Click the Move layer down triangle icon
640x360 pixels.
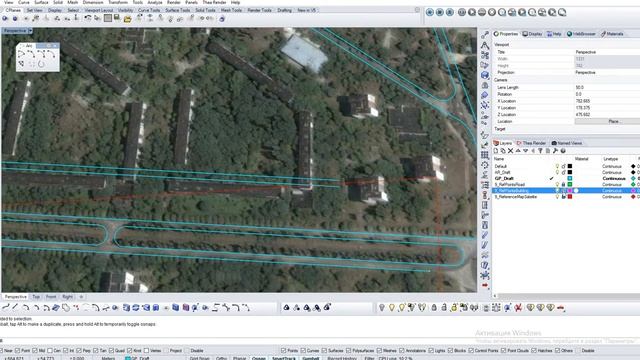tap(525, 151)
